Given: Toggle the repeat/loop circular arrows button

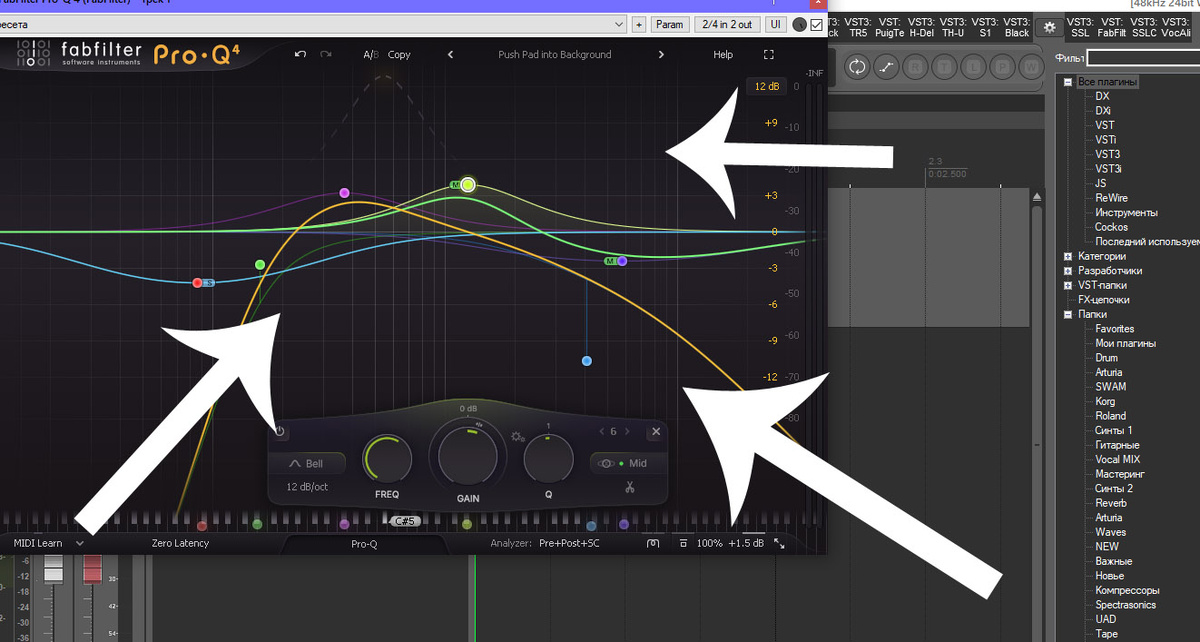Looking at the screenshot, I should [x=857, y=67].
